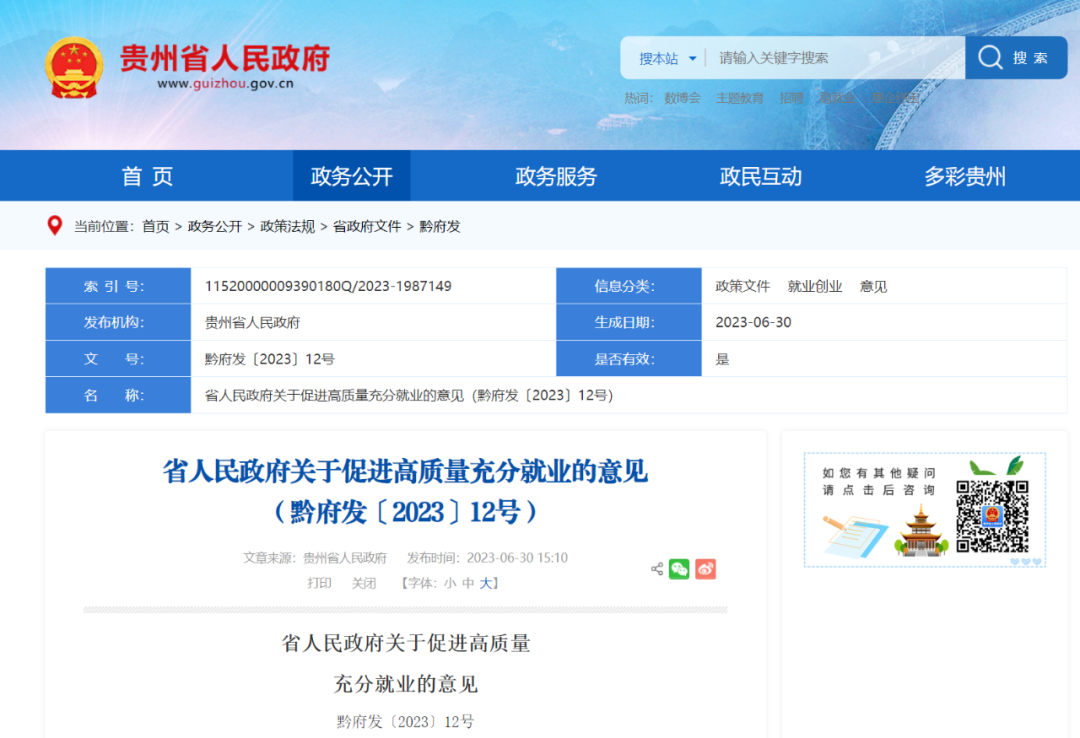The width and height of the screenshot is (1080, 738).
Task: Click the 关闭 close link
Action: [364, 582]
